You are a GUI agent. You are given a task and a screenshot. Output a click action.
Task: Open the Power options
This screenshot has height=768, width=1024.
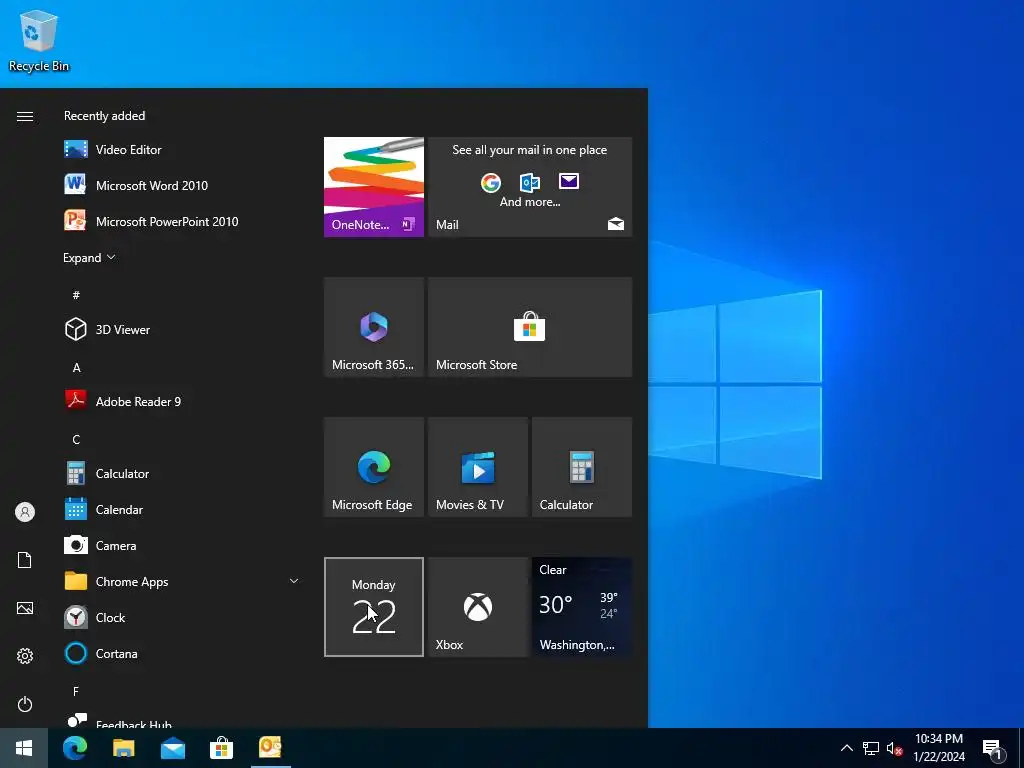click(25, 704)
